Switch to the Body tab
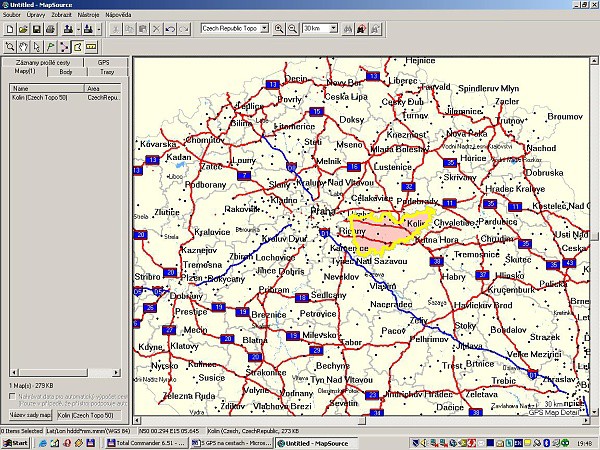Viewport: 600px width, 450px height. click(66, 72)
